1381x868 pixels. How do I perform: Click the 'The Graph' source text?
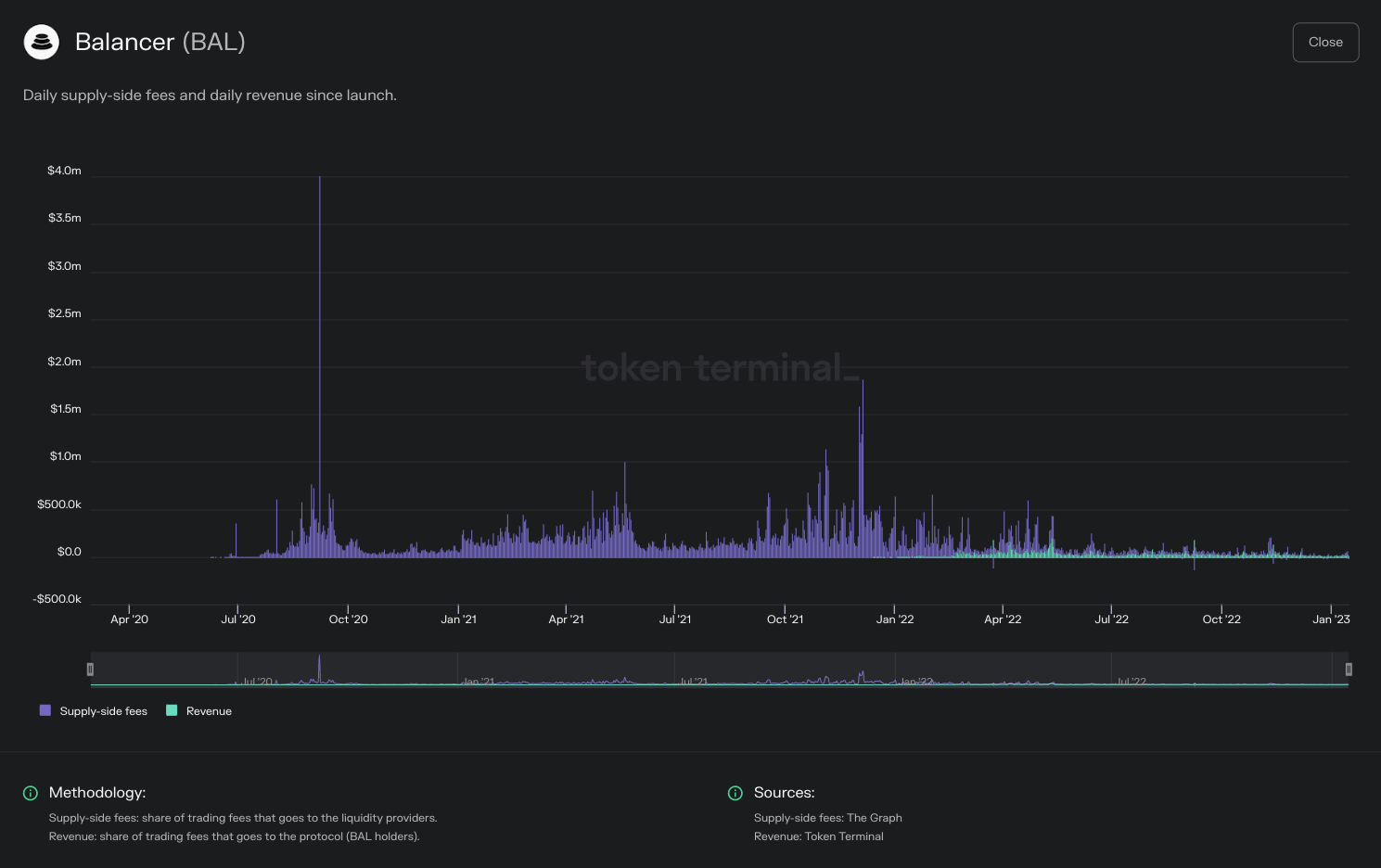click(876, 818)
